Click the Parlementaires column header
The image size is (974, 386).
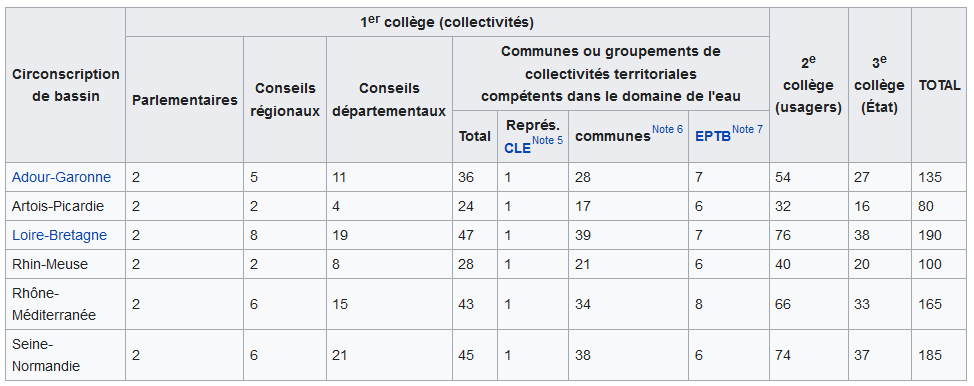point(184,99)
